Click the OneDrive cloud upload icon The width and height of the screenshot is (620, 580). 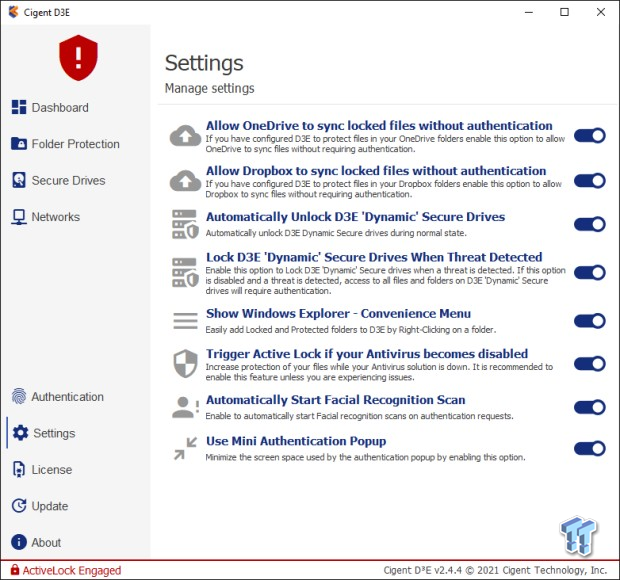pyautogui.click(x=185, y=136)
